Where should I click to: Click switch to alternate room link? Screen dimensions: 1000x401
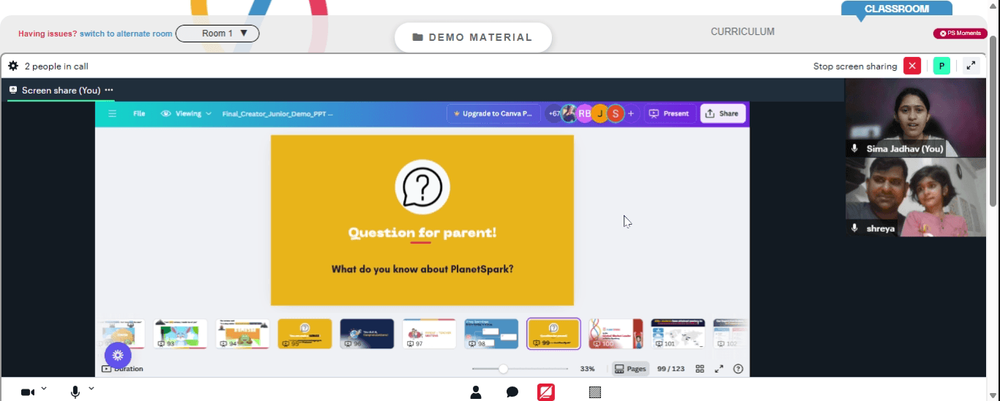pos(126,34)
